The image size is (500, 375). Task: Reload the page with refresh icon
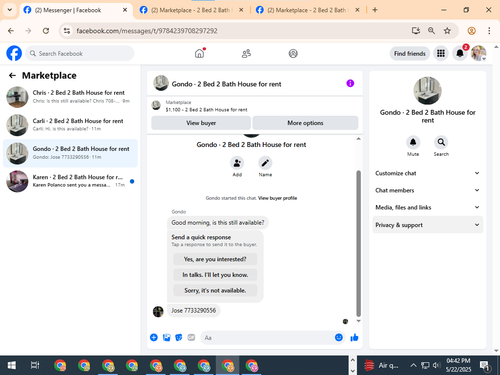click(46, 31)
